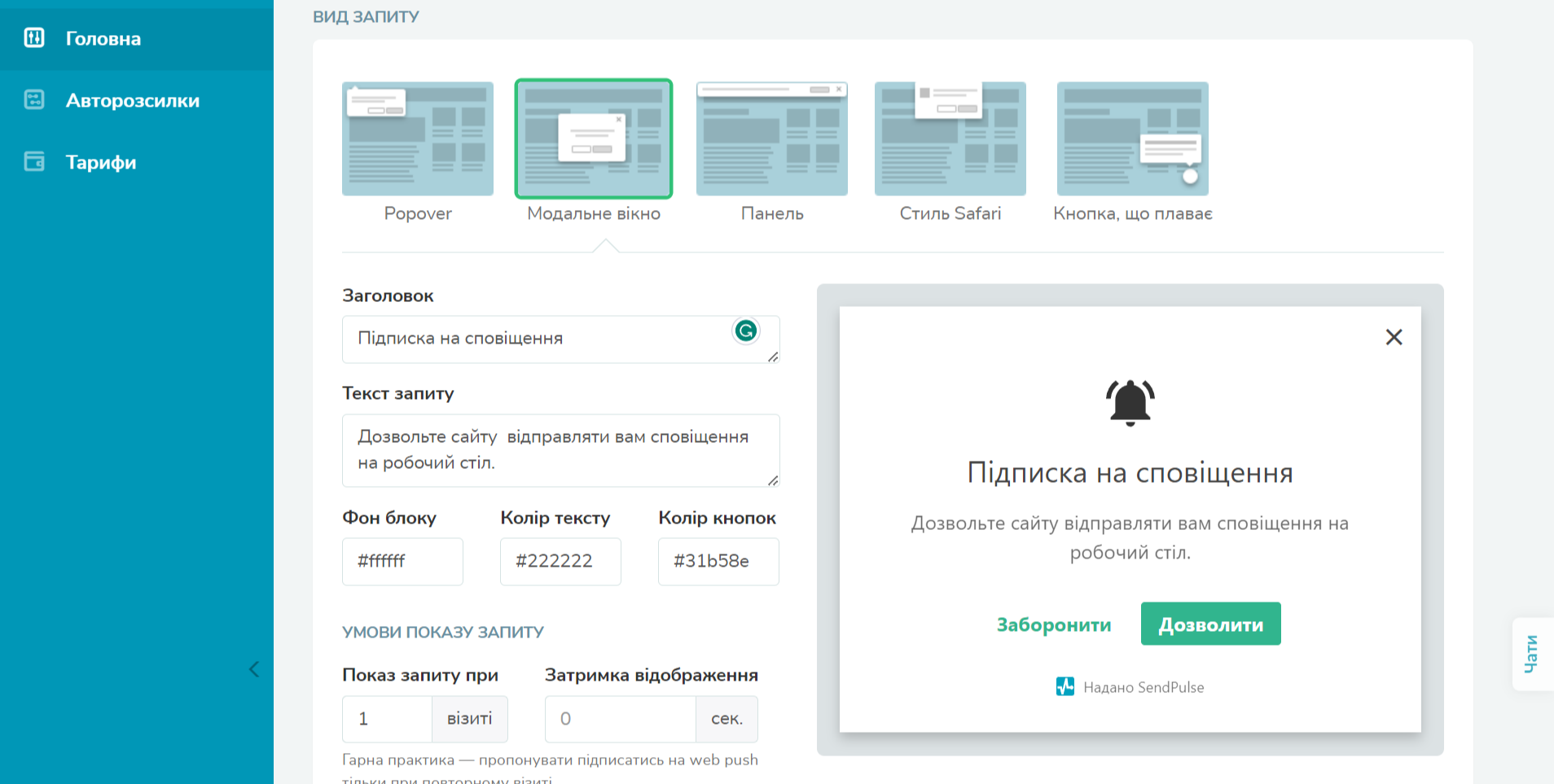Collapse the sidebar with left chevron

click(254, 669)
